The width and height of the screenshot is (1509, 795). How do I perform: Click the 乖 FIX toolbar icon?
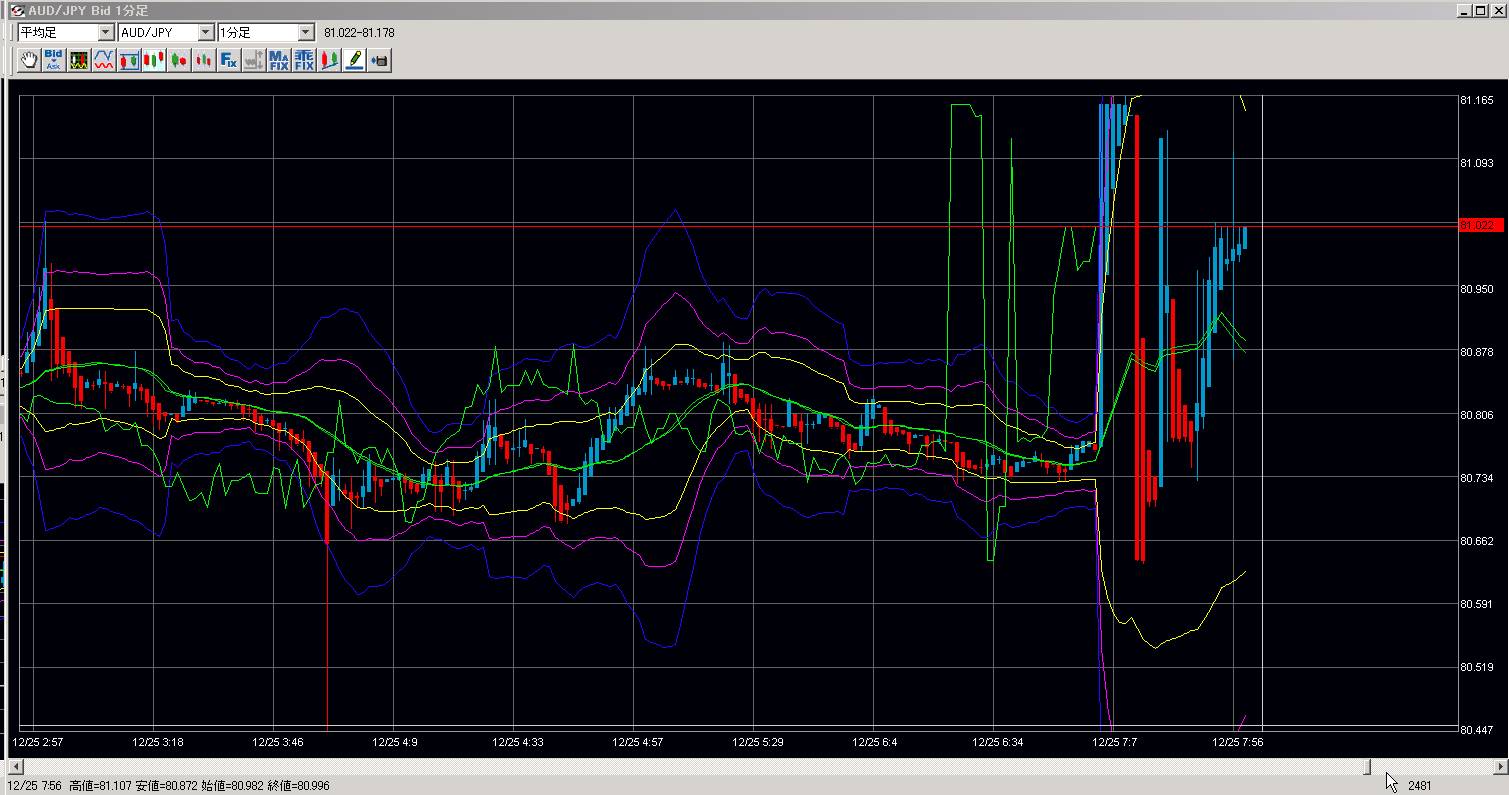coord(304,60)
